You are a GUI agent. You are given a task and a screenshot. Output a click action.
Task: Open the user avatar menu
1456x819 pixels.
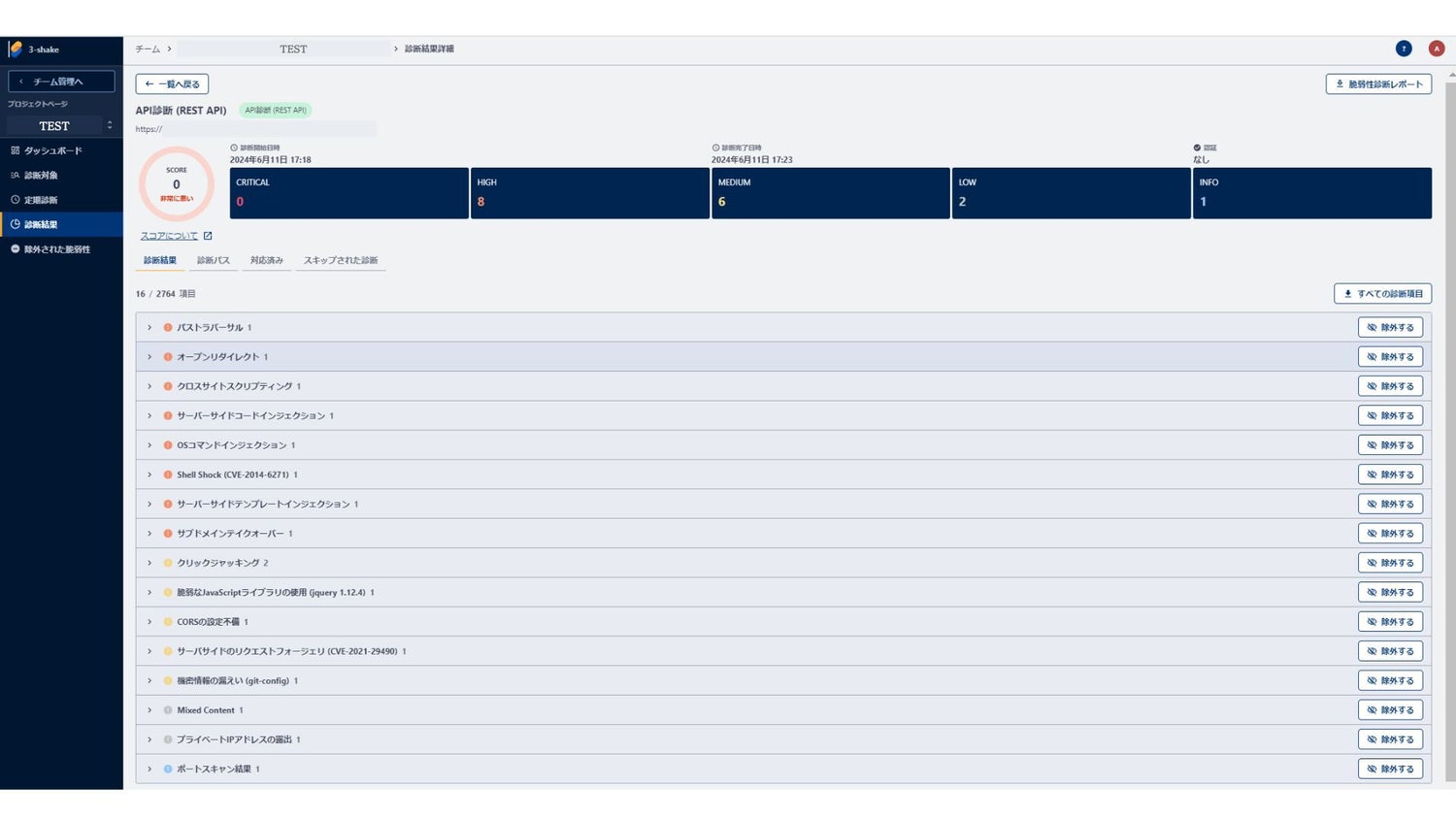coord(1436,49)
